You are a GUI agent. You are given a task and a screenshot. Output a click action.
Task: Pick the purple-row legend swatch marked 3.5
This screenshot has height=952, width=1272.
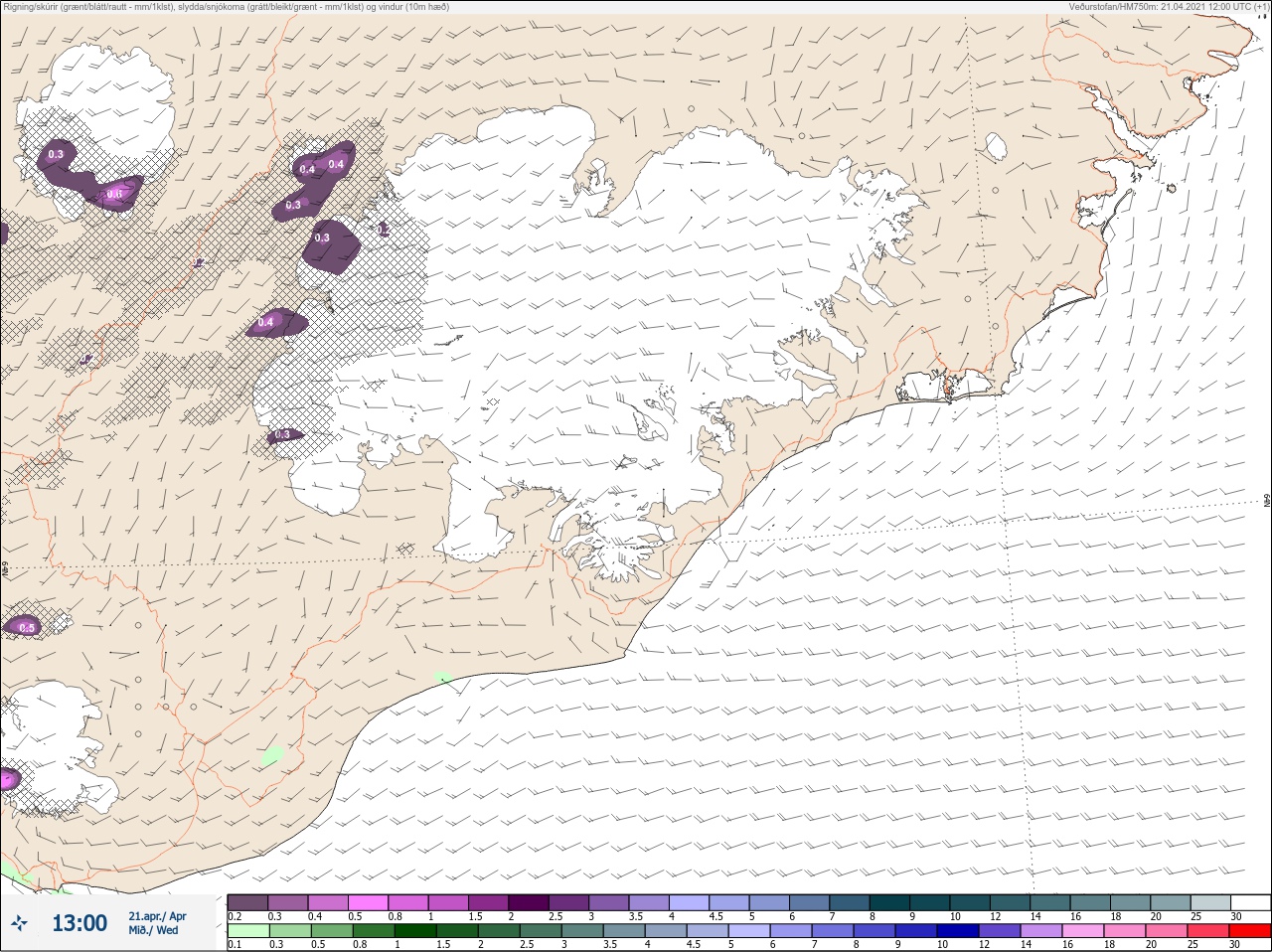click(x=650, y=902)
